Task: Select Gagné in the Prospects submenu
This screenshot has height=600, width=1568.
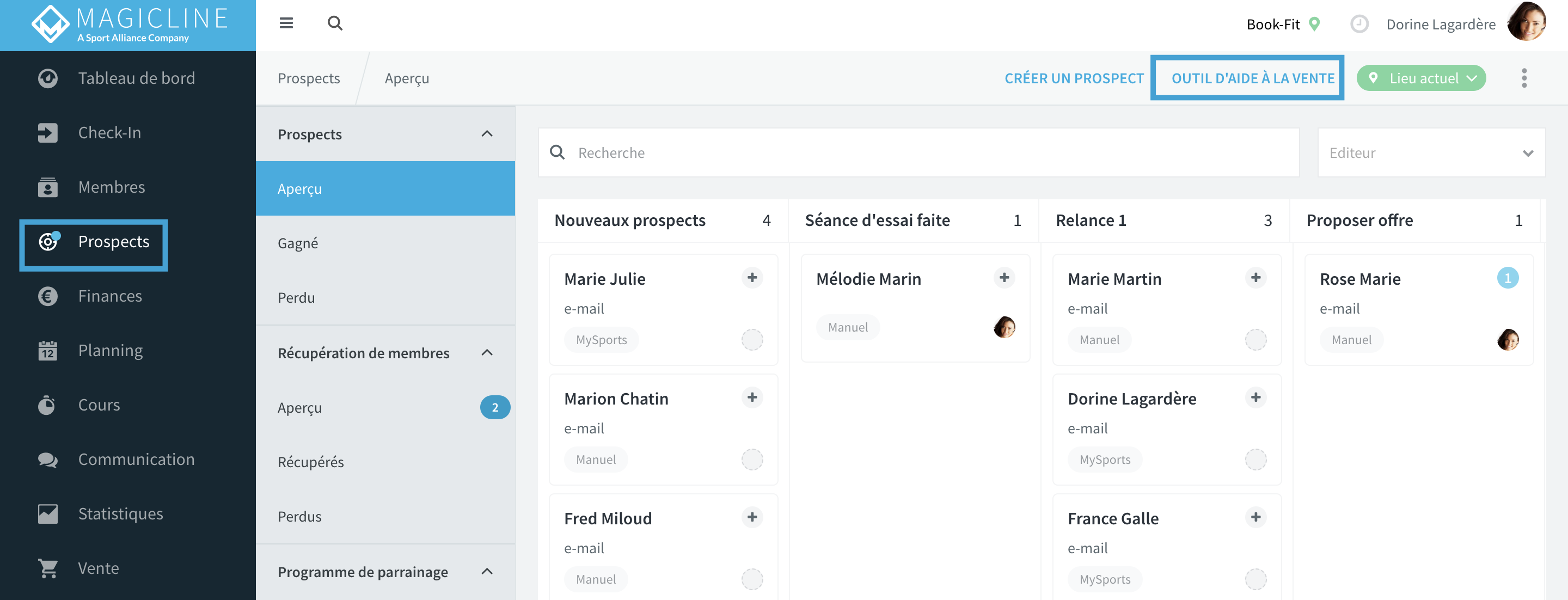Action: pyautogui.click(x=385, y=243)
